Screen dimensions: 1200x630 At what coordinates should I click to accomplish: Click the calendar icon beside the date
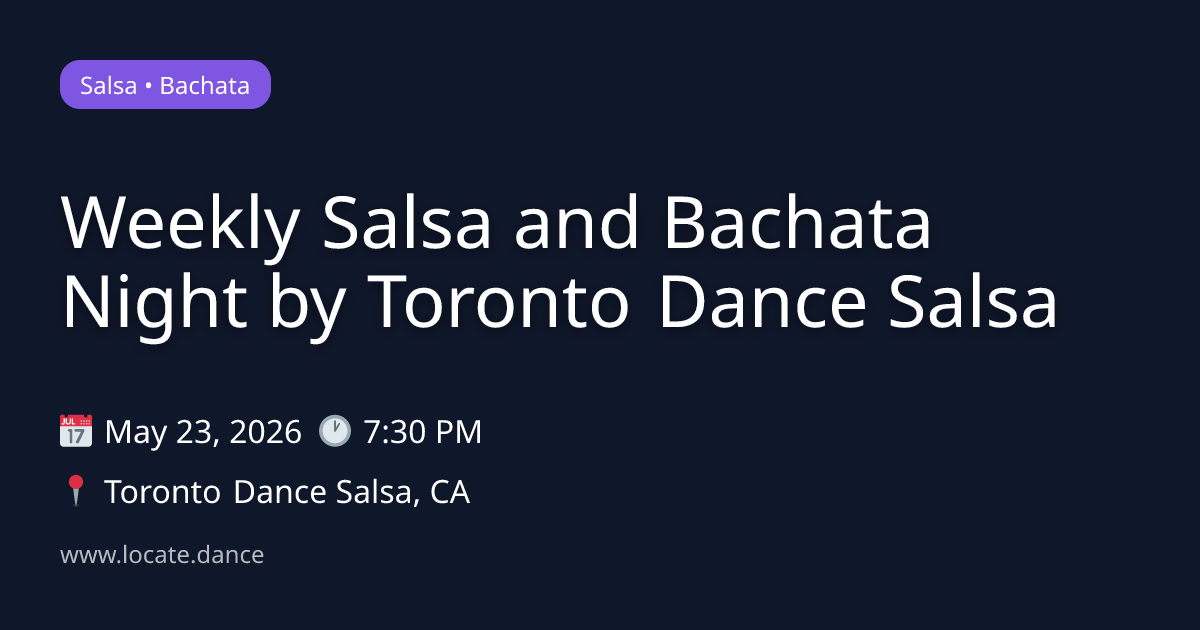pos(76,432)
